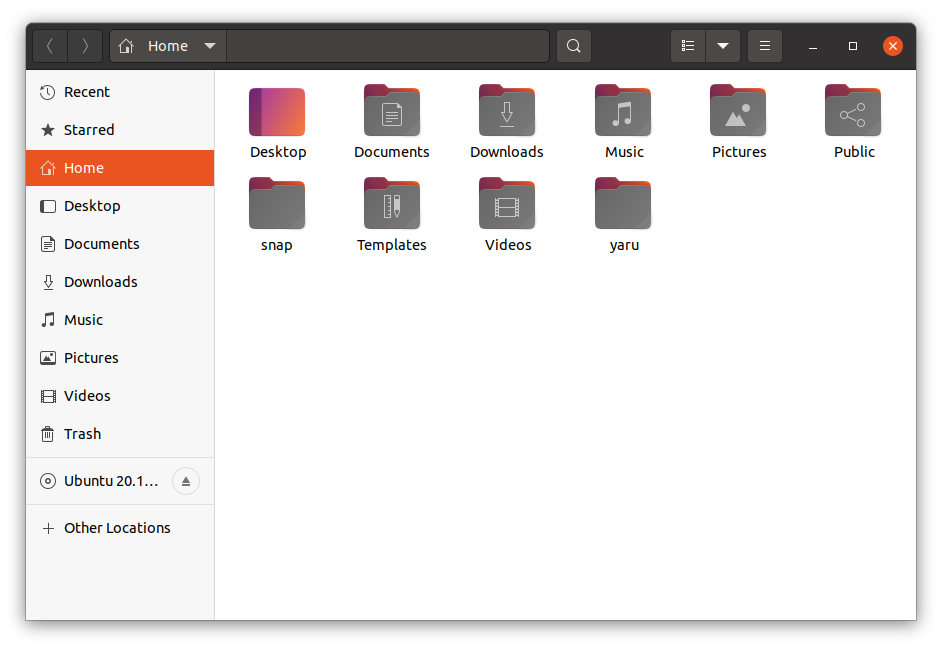Select the Templates folder icon
Screen dimensions: 942x649
392,204
